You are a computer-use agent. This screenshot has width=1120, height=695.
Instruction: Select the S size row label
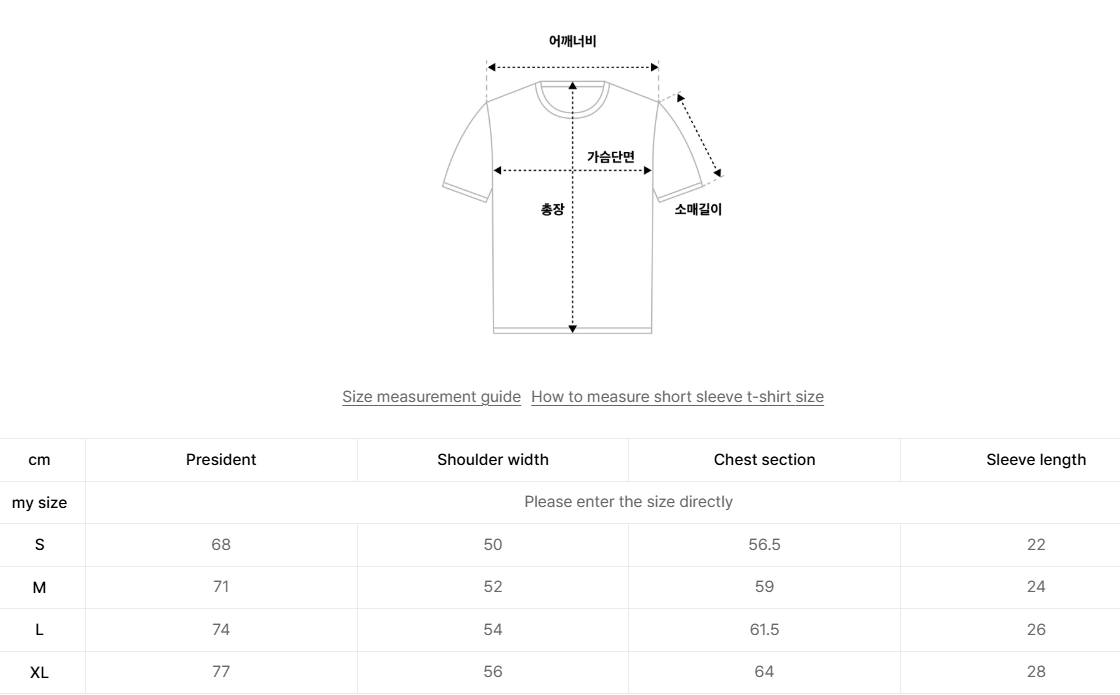coord(39,545)
